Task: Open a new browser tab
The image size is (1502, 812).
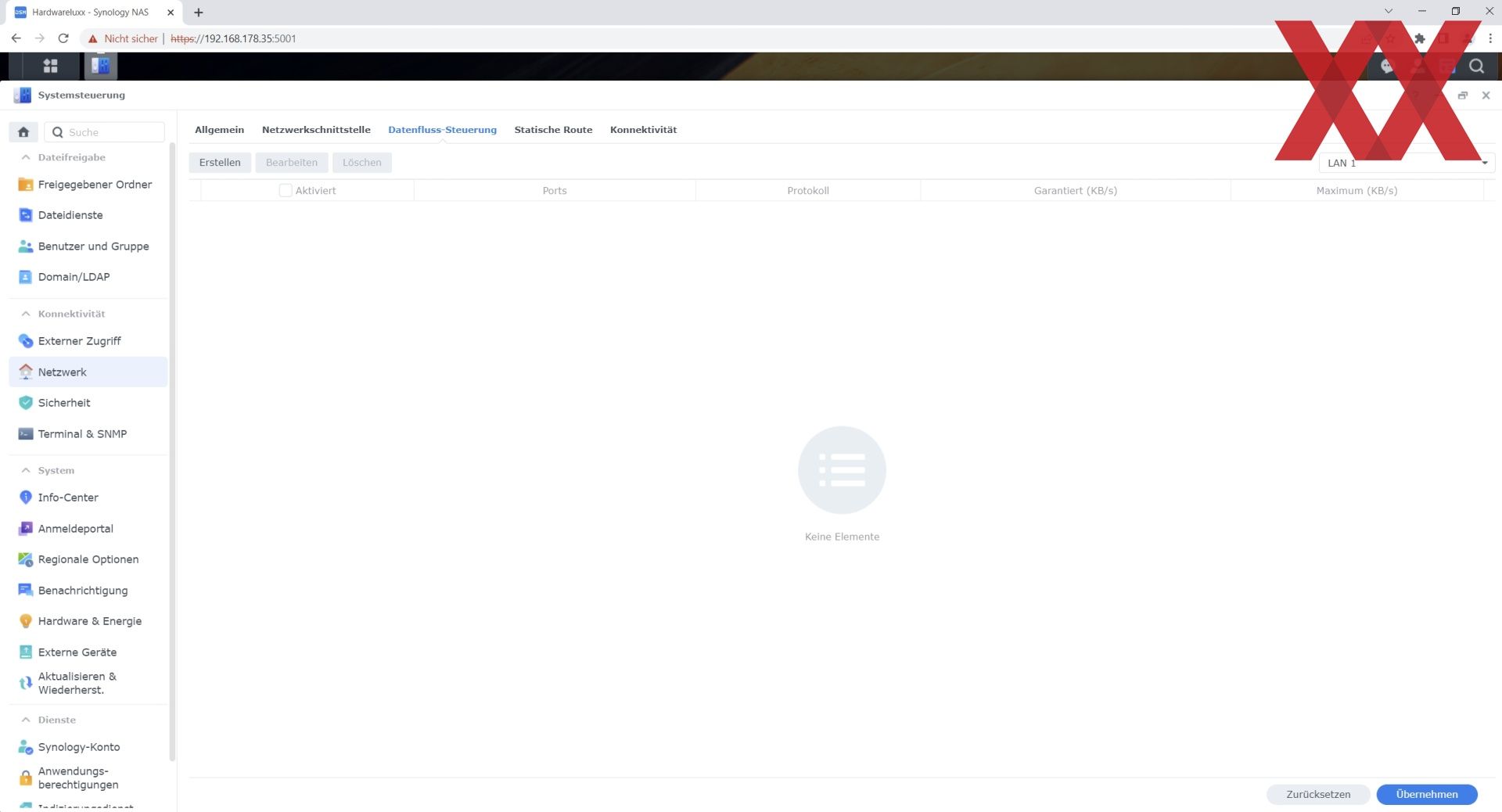Action: (199, 13)
